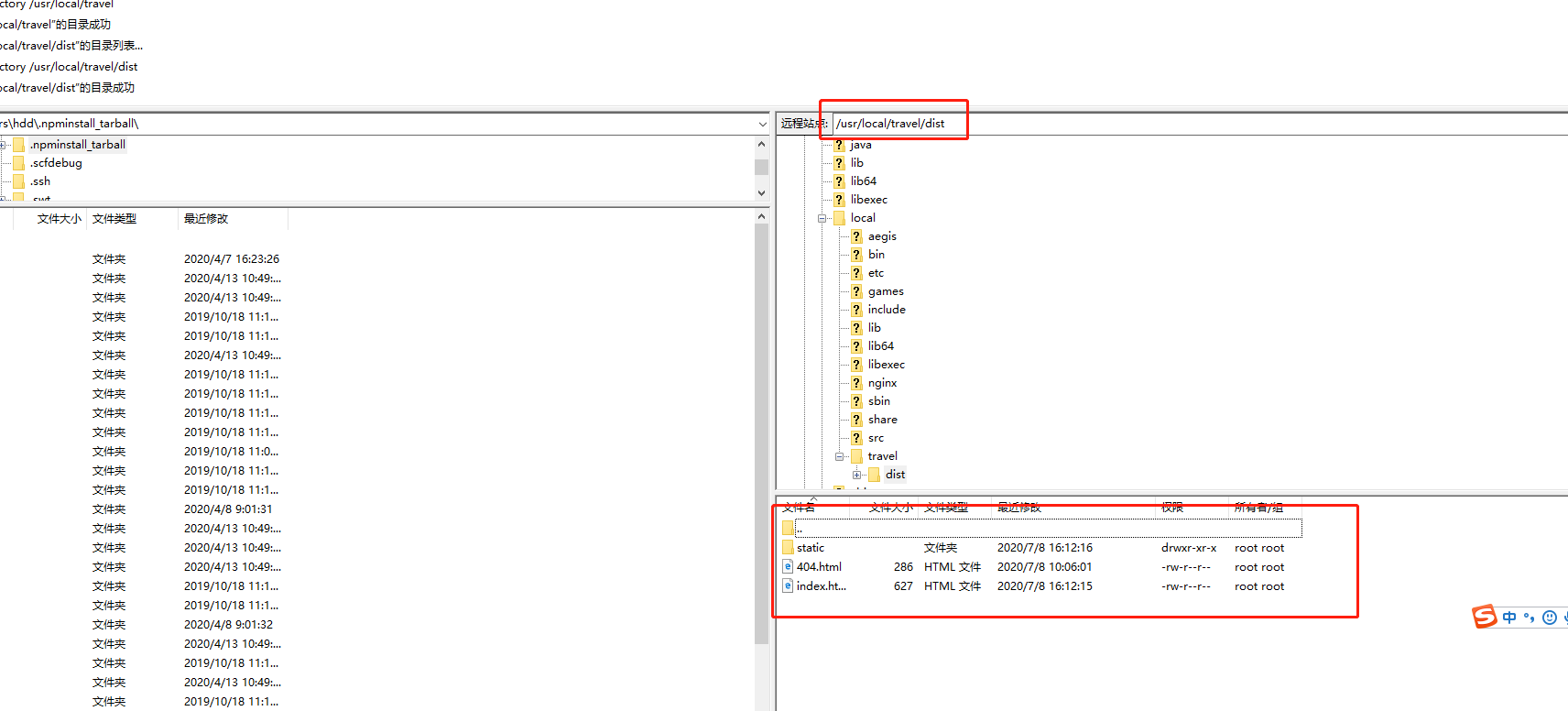Toggle the Chinese input mode indicator
The image size is (1568, 711).
pos(1509,618)
